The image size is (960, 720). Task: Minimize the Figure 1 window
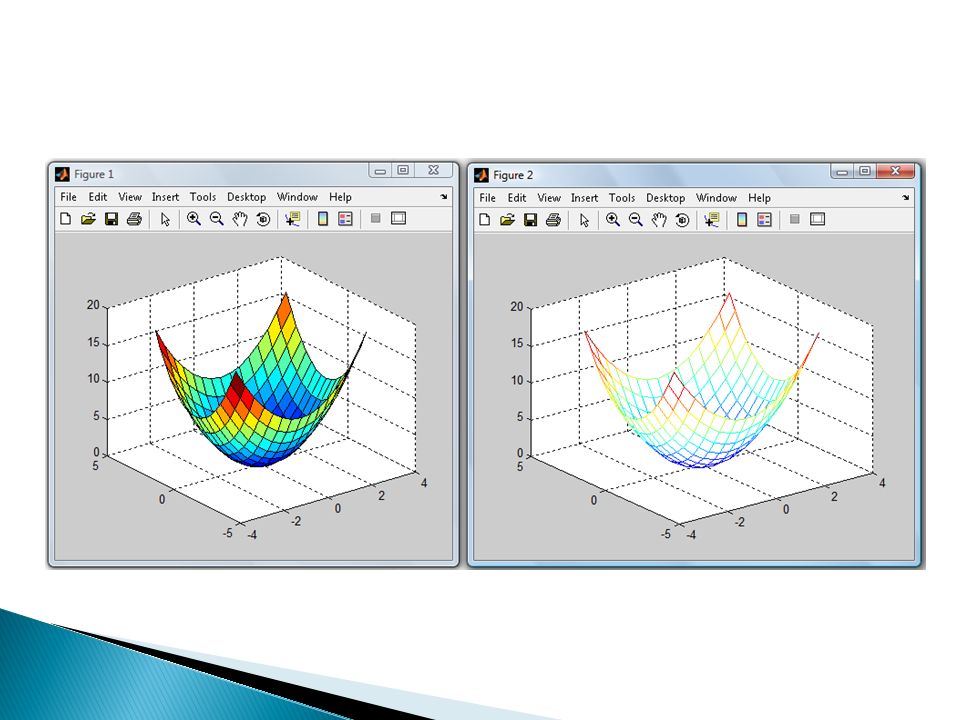click(x=380, y=171)
